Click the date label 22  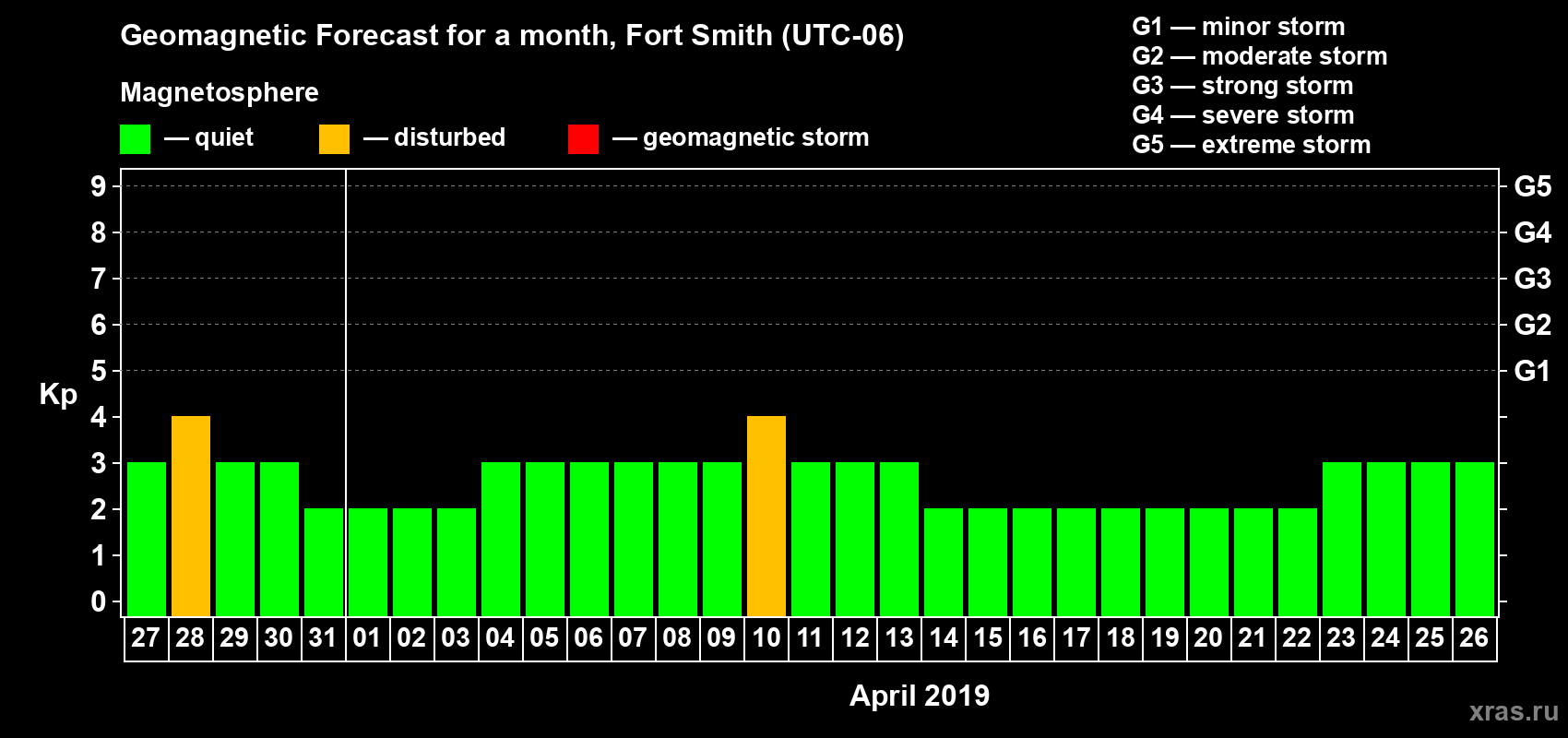point(1297,638)
